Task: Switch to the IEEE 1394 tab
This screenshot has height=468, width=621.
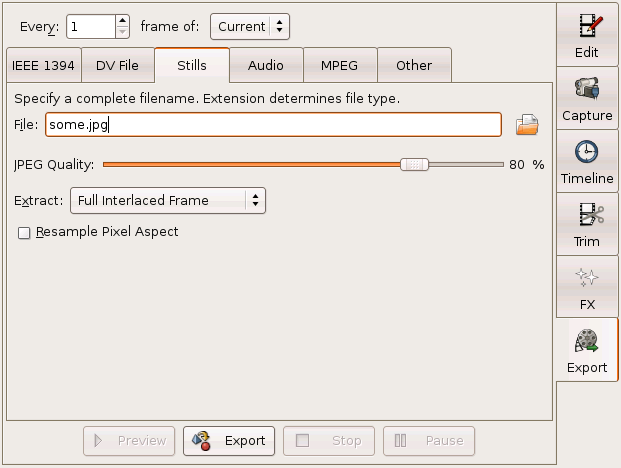Action: tap(43, 66)
